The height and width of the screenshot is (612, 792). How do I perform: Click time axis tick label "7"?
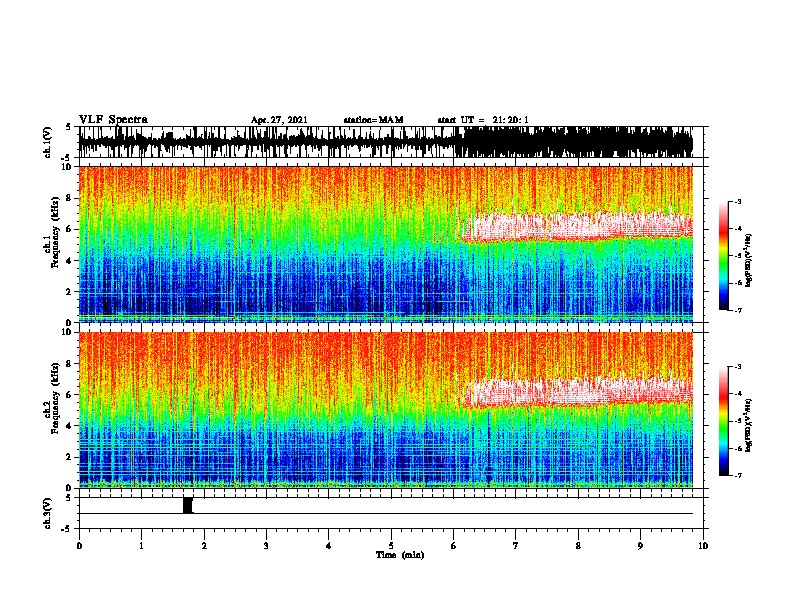tap(516, 545)
